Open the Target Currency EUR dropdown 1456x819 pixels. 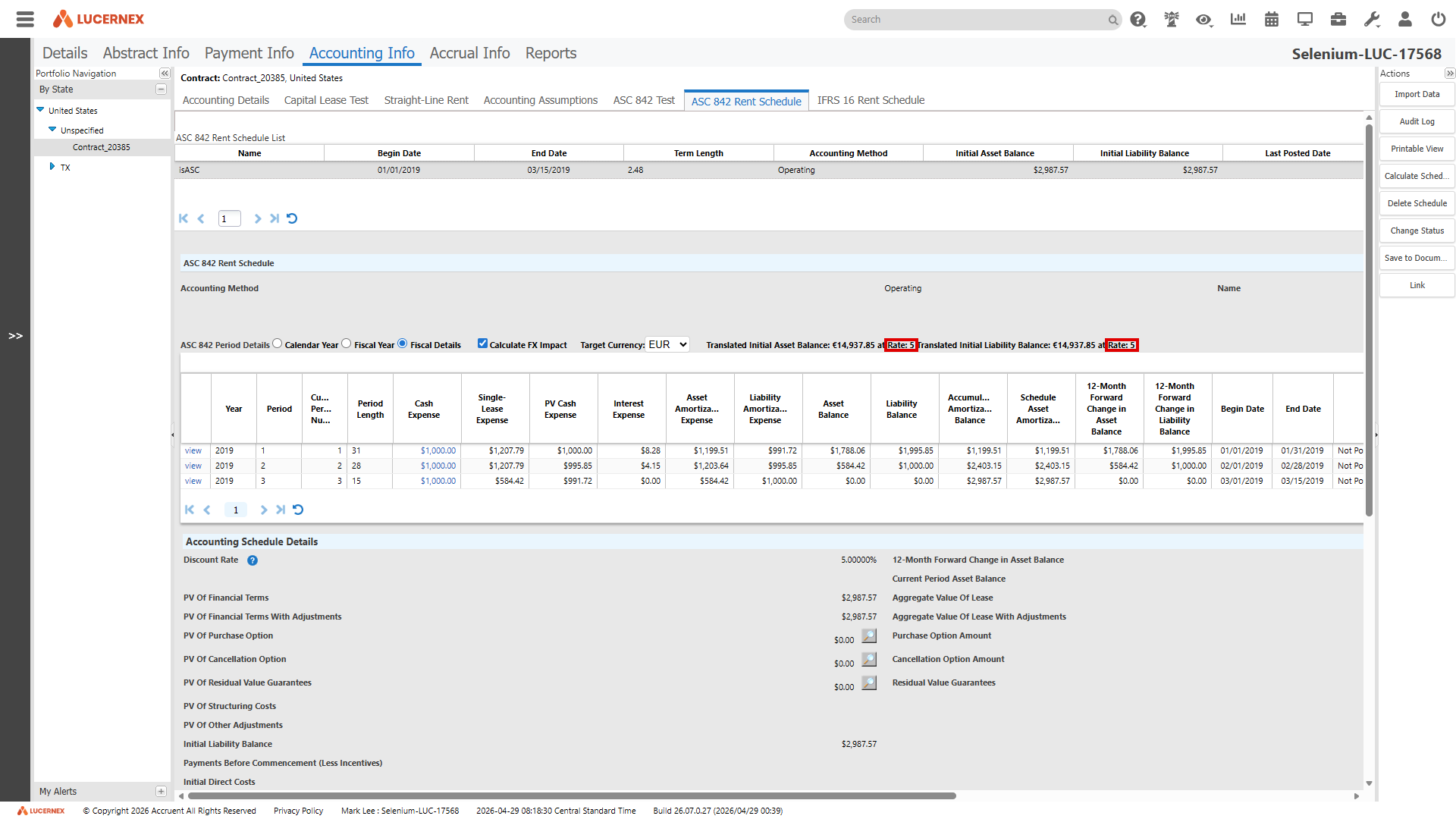[667, 344]
